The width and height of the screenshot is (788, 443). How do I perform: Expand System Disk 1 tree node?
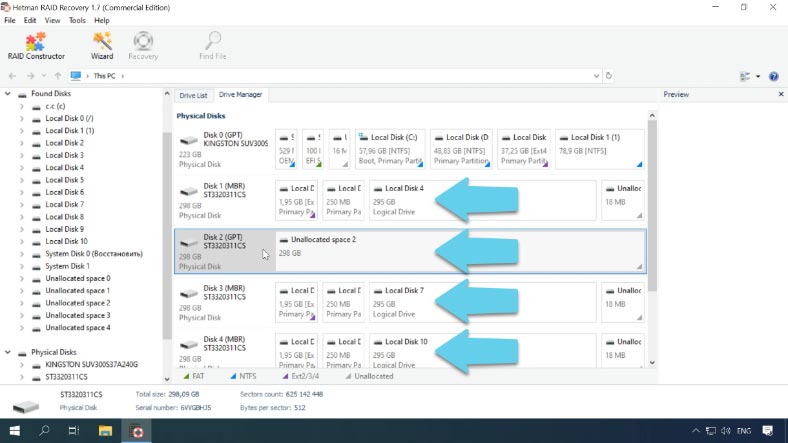point(22,266)
